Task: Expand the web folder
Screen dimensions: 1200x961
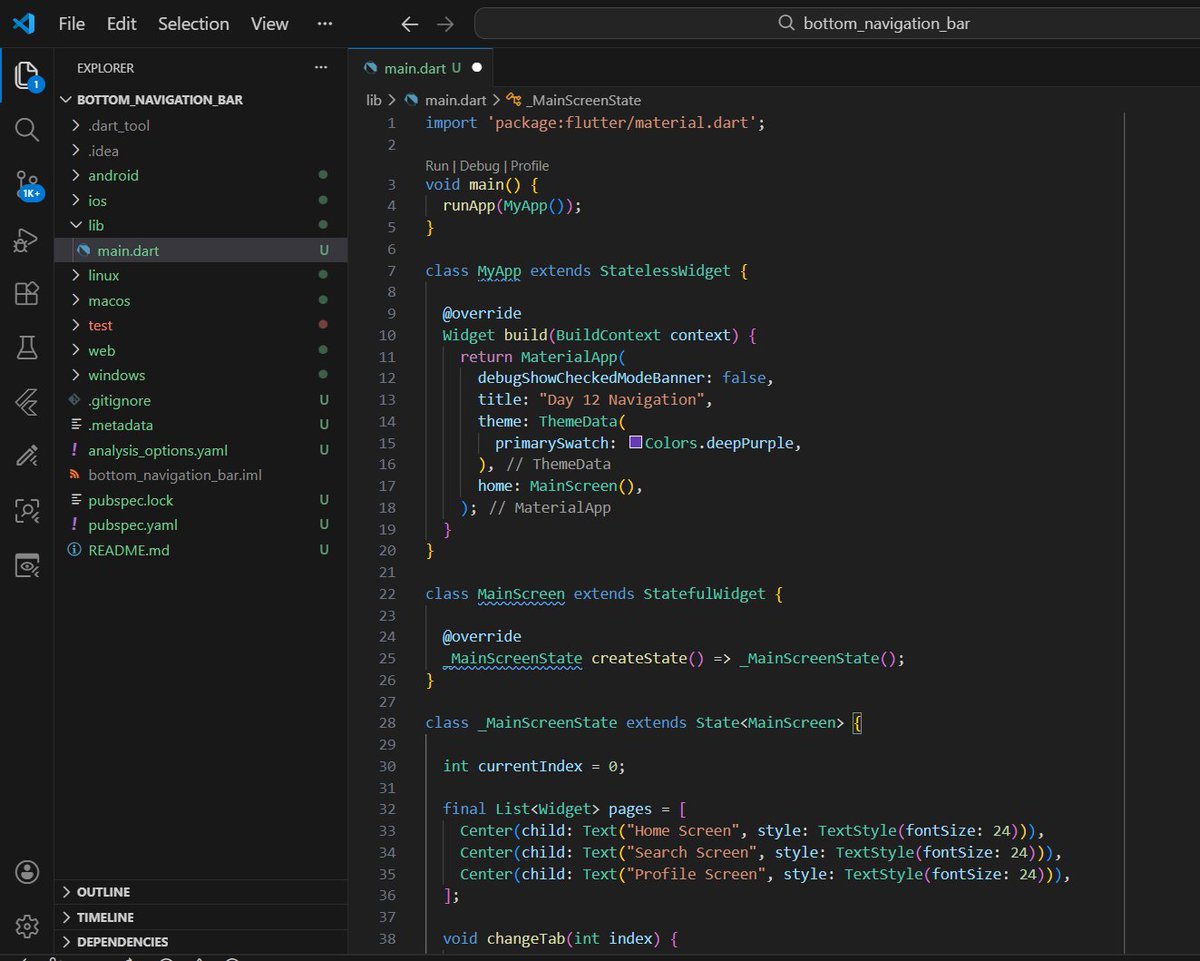Action: pyautogui.click(x=102, y=351)
